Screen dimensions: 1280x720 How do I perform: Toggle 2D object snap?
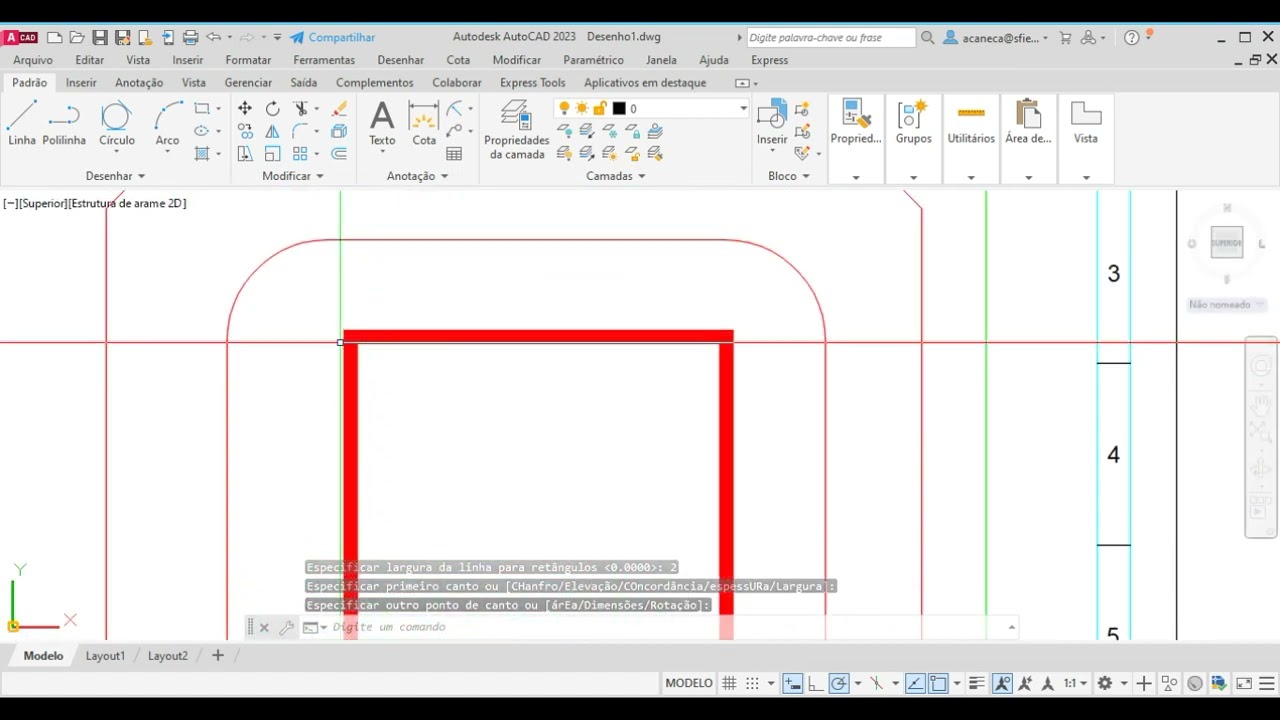tap(938, 683)
